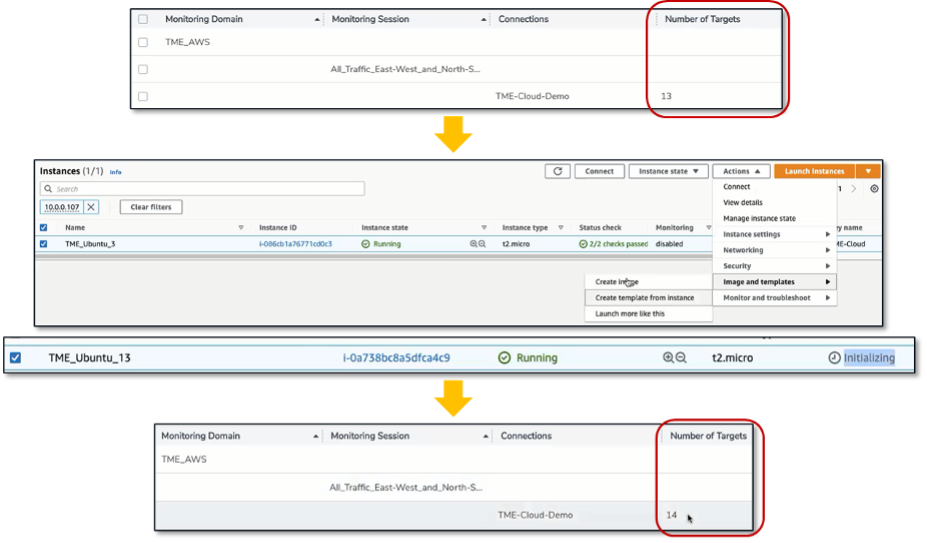Remove the 10.0.0.107 filter with the X icon
Image resolution: width=927 pixels, height=543 pixels.
coord(91,207)
